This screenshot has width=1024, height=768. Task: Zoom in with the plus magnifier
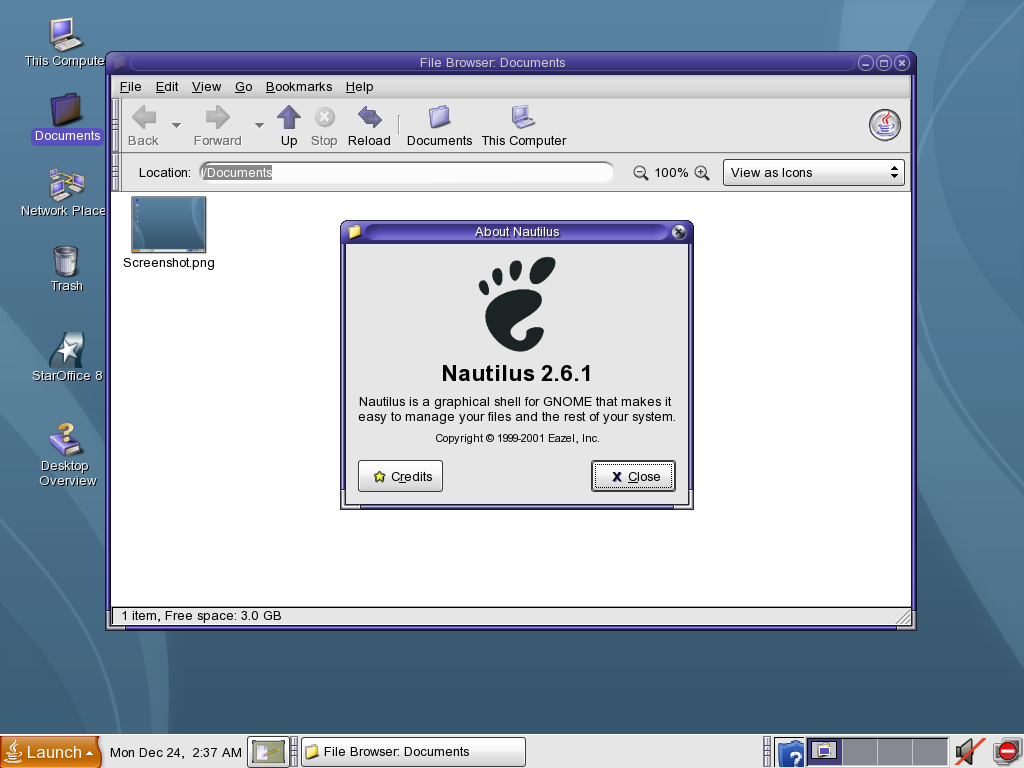click(x=702, y=172)
